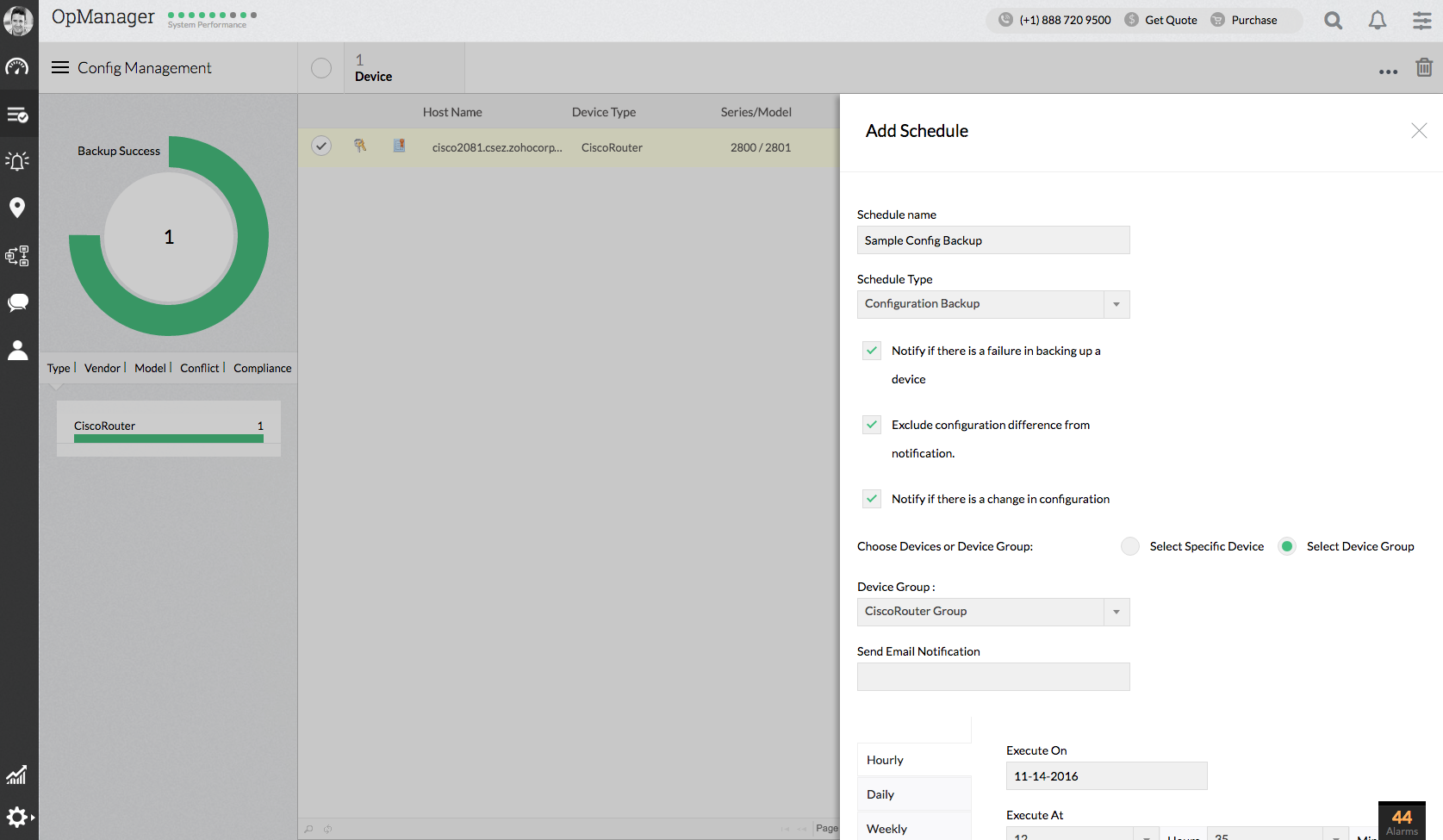Click the Send Email Notification field

[x=993, y=677]
